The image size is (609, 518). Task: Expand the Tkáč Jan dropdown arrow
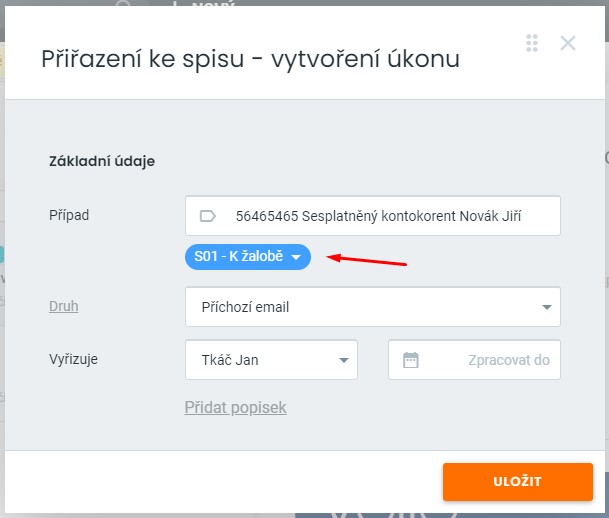pyautogui.click(x=344, y=360)
